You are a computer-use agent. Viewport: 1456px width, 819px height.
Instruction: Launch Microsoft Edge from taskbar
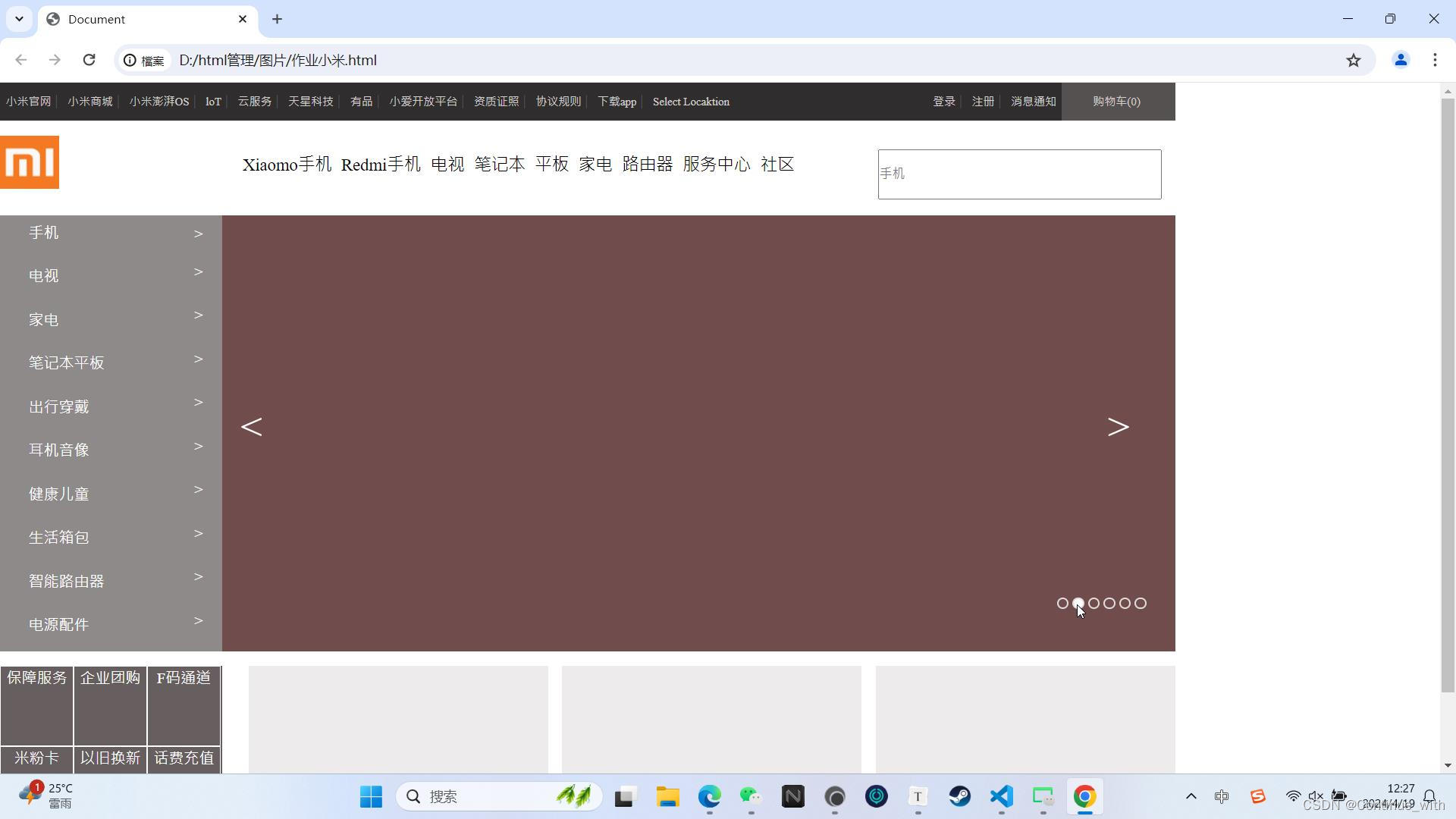(x=710, y=796)
